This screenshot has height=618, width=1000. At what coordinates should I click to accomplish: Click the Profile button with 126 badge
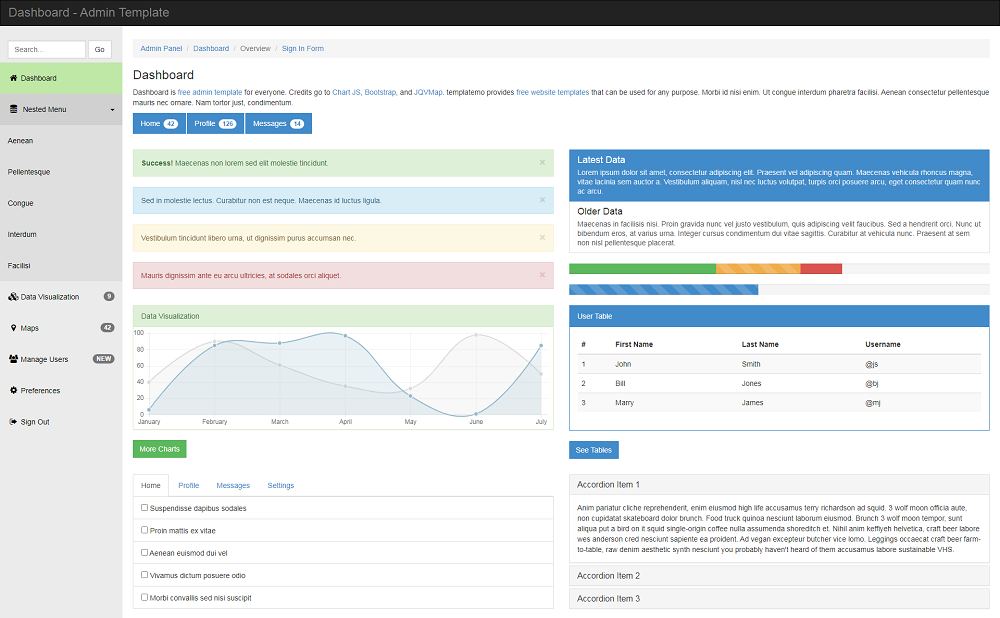pyautogui.click(x=216, y=124)
